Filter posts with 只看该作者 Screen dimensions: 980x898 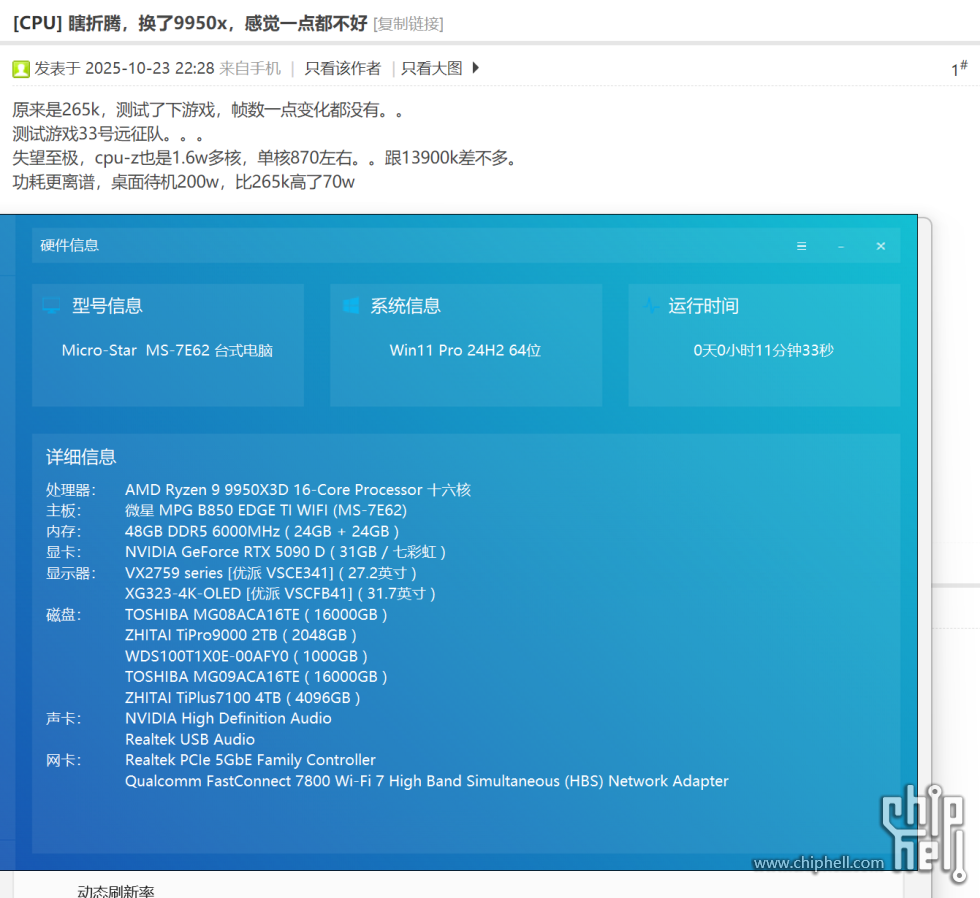tap(342, 68)
